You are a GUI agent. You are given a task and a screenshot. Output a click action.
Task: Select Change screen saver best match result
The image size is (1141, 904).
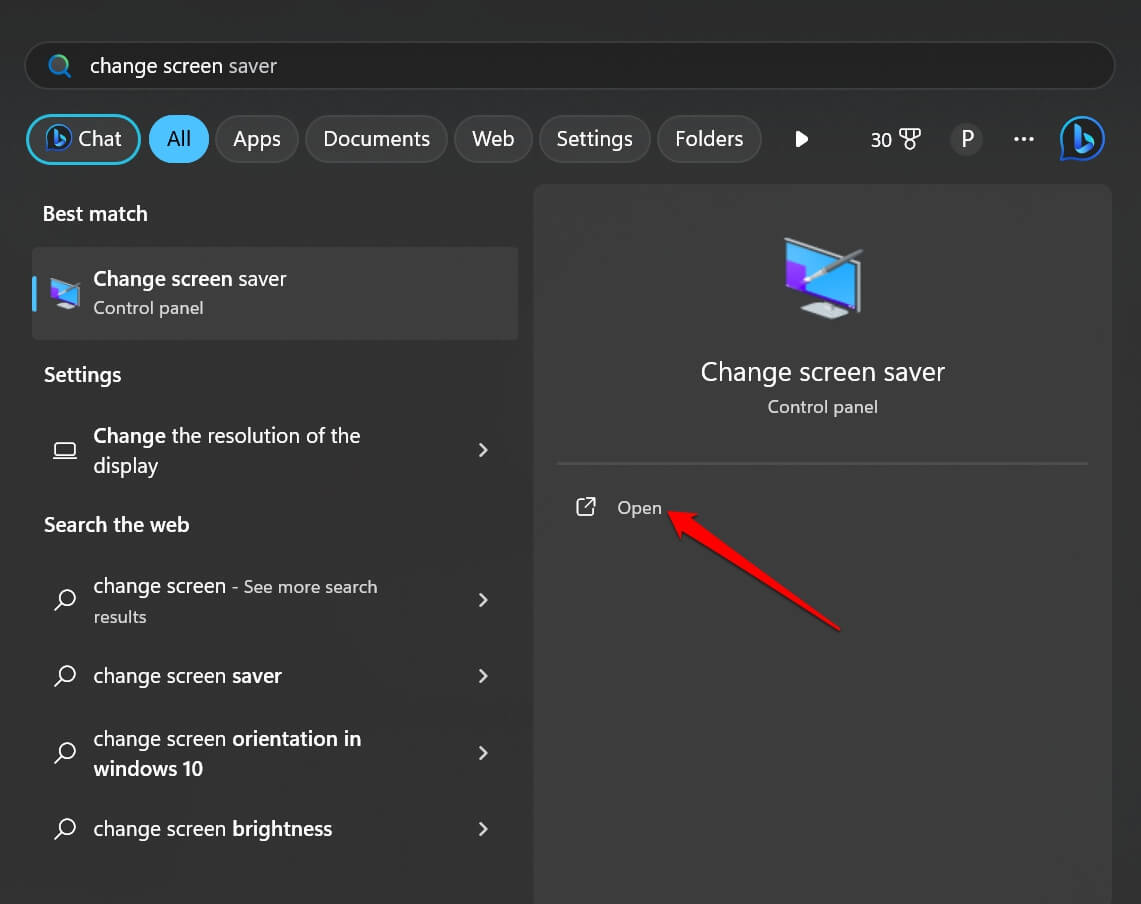pos(275,293)
